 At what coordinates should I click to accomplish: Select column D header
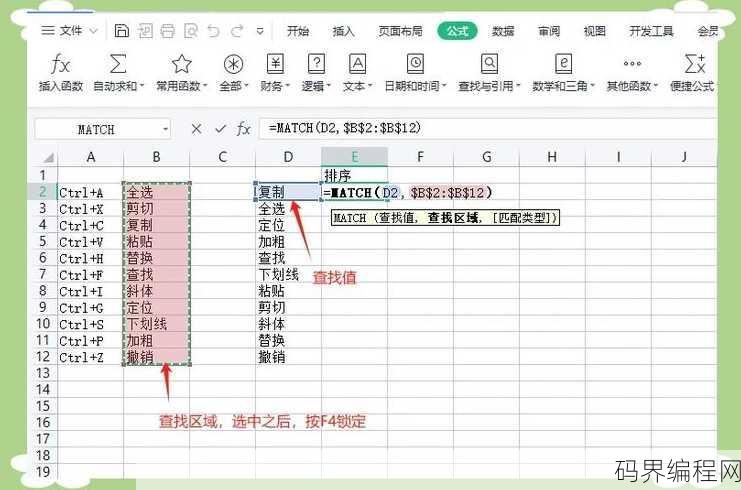(x=288, y=157)
